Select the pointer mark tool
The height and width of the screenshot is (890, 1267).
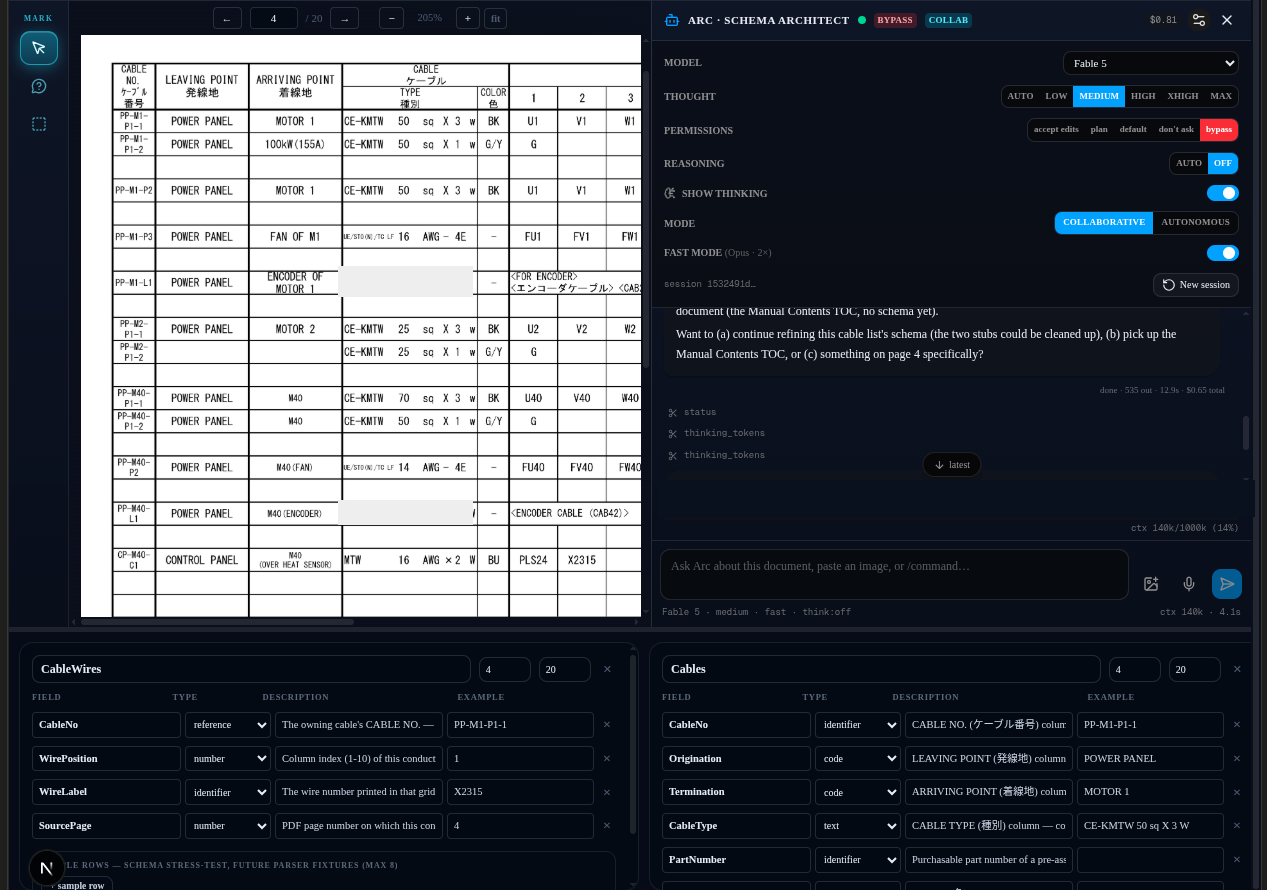39,48
